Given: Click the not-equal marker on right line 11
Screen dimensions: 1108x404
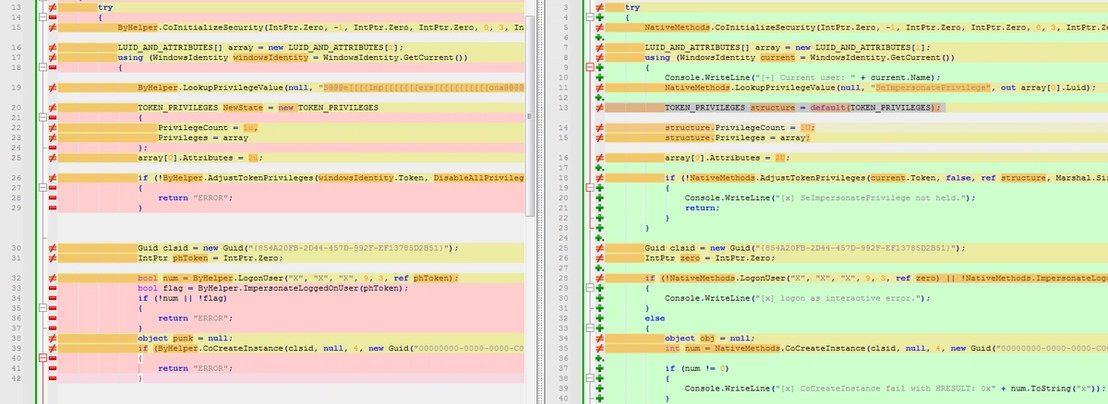Looking at the screenshot, I should point(600,88).
